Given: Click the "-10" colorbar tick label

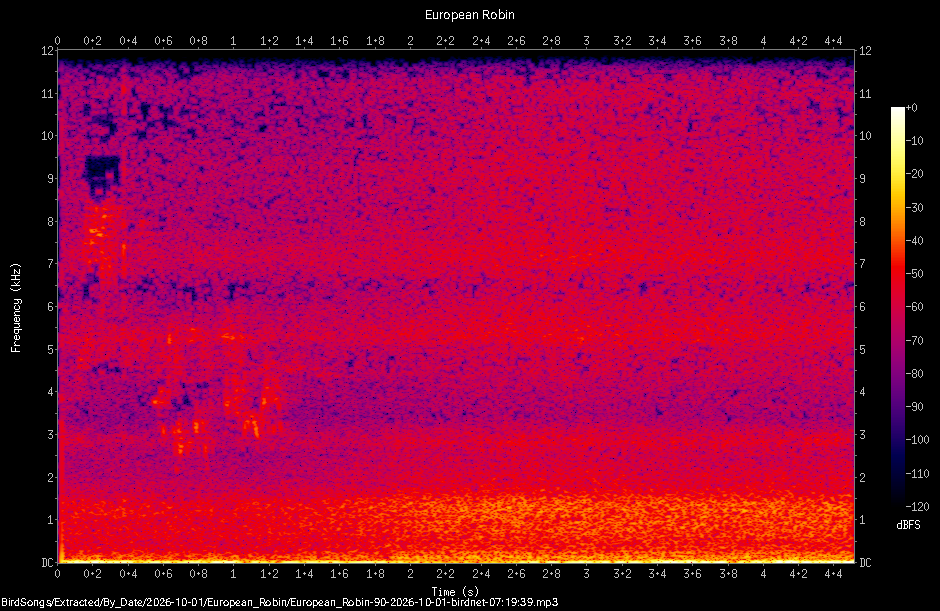Looking at the screenshot, I should tap(915, 141).
